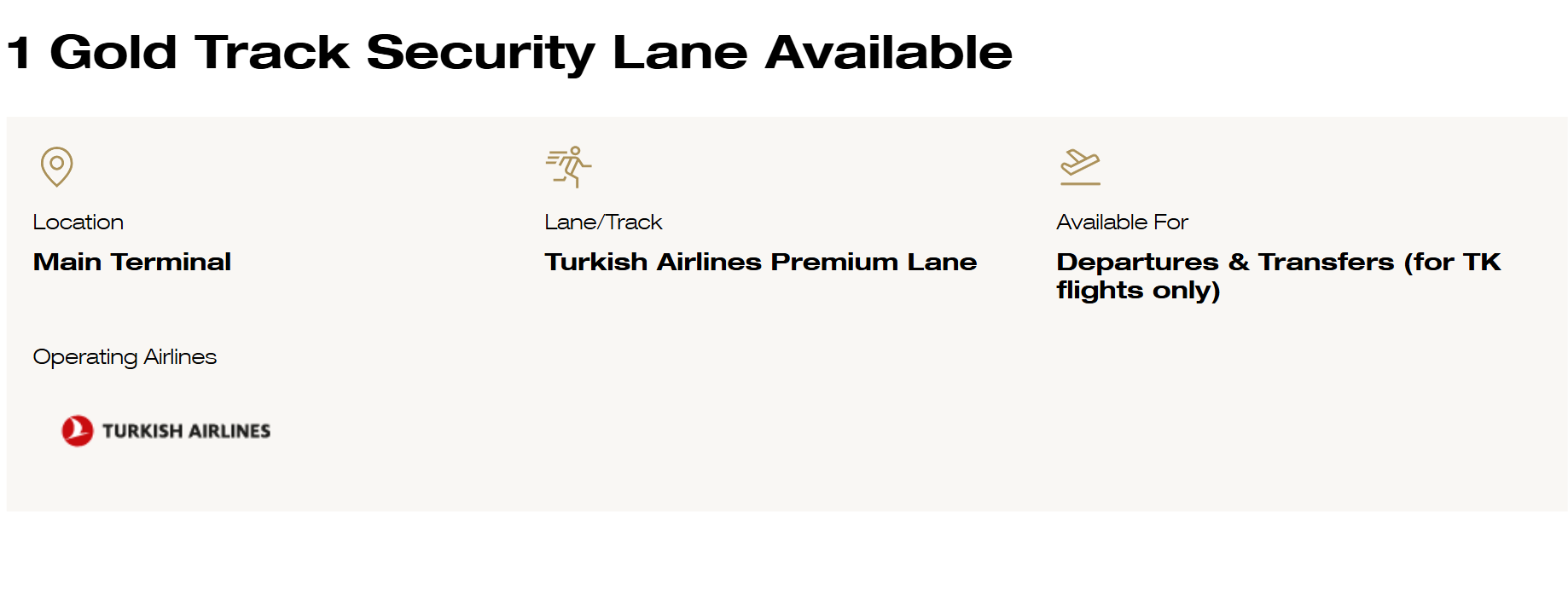Select "Turkish Airlines Premium Lane" text
Viewport: 1568px width, 595px height.
point(760,262)
